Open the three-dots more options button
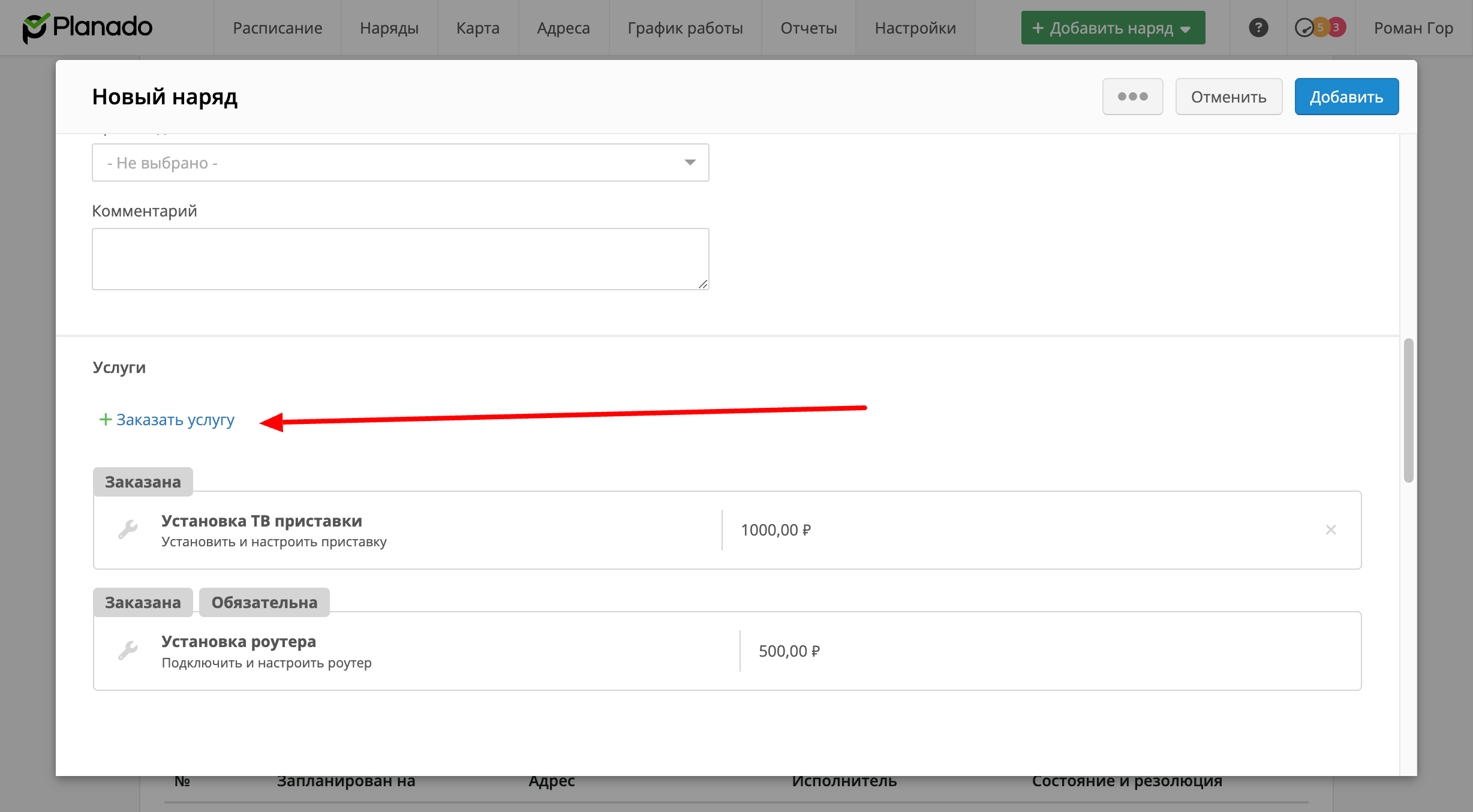The height and width of the screenshot is (812, 1473). coord(1132,97)
